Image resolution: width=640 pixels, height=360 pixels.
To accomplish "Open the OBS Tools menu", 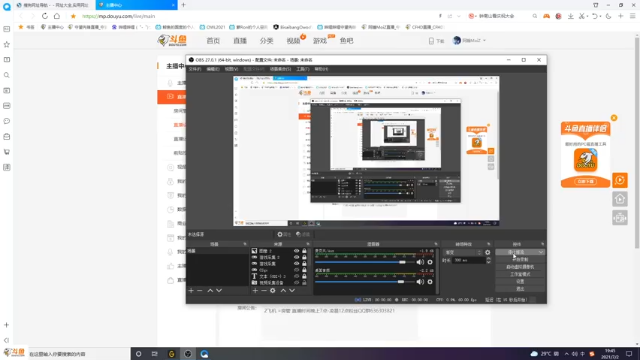I will [302, 69].
